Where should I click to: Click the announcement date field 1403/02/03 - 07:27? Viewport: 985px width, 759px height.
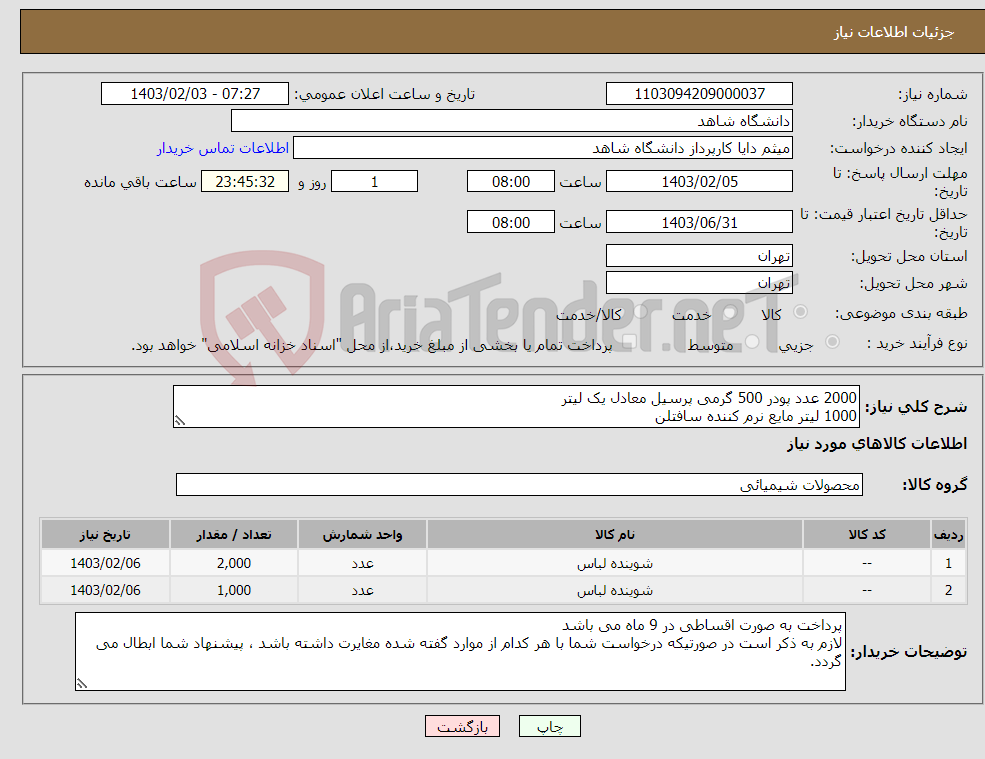click(x=195, y=94)
